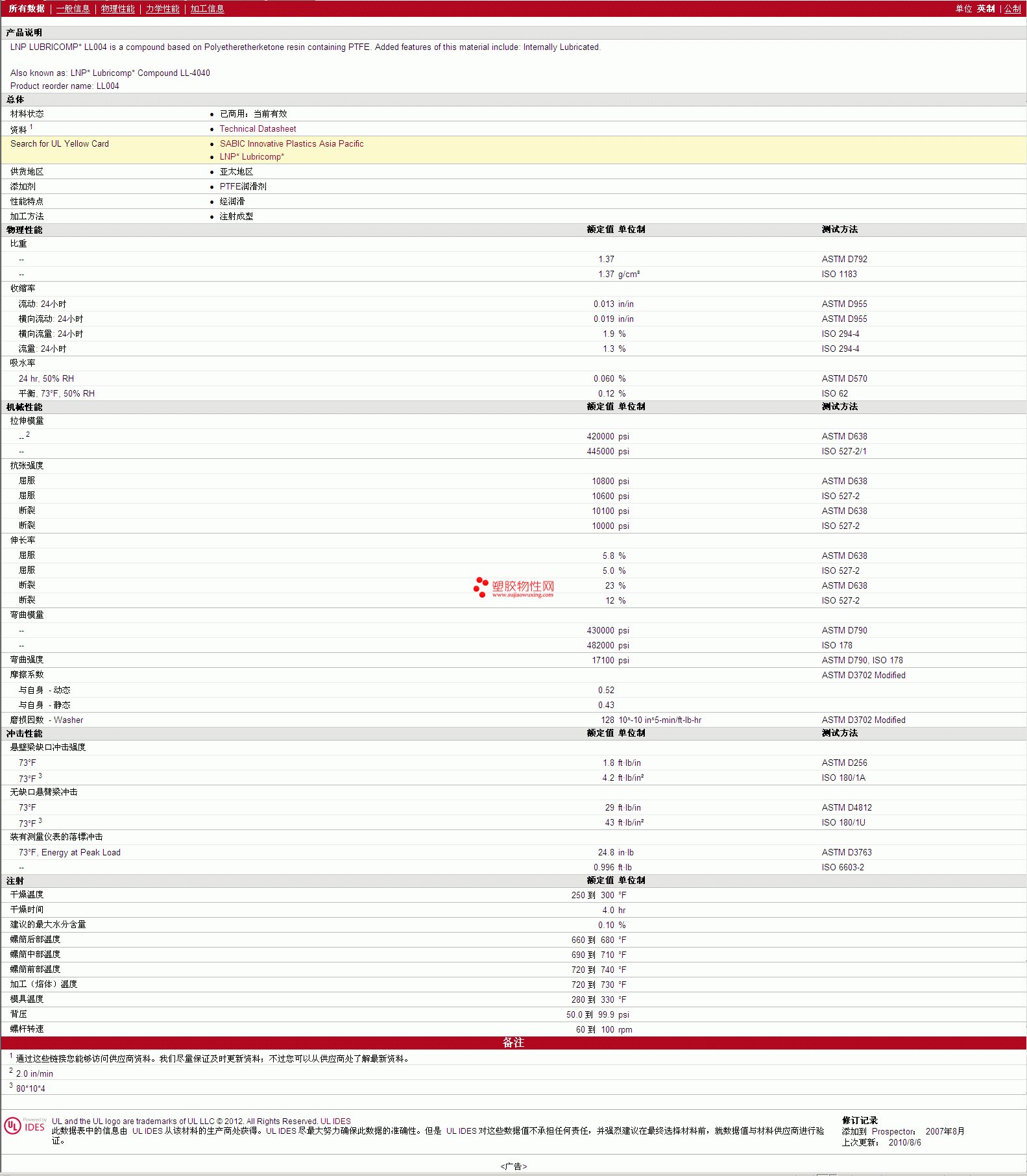Click the 建议的最大水分含量 row label

[48, 925]
